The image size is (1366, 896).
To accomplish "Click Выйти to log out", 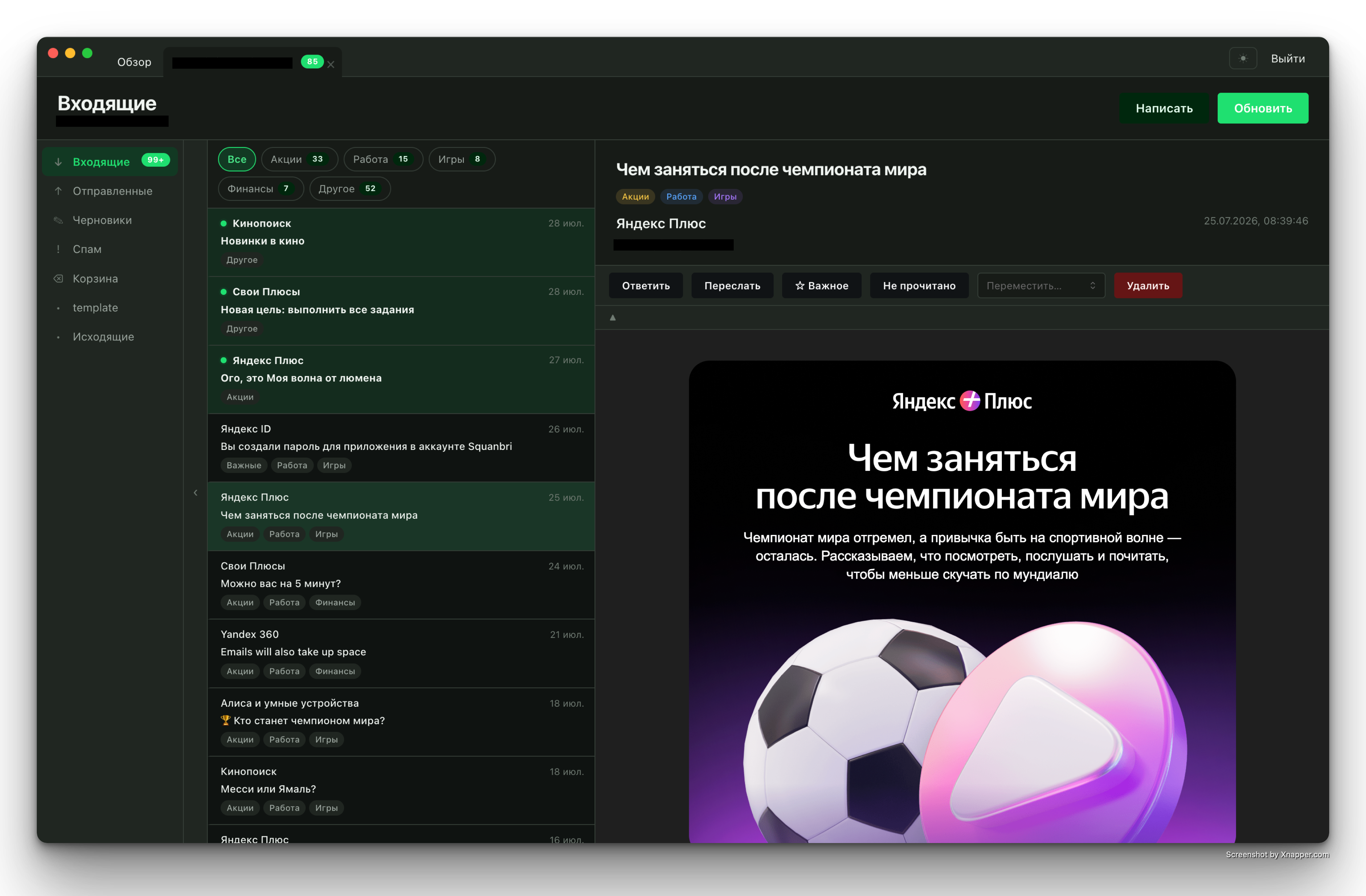I will pyautogui.click(x=1287, y=58).
